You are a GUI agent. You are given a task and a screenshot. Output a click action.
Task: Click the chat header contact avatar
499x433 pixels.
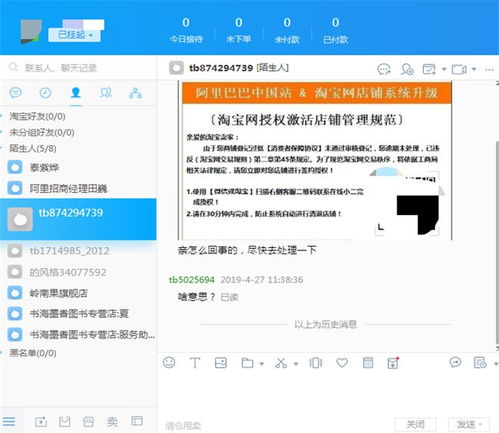(x=176, y=68)
